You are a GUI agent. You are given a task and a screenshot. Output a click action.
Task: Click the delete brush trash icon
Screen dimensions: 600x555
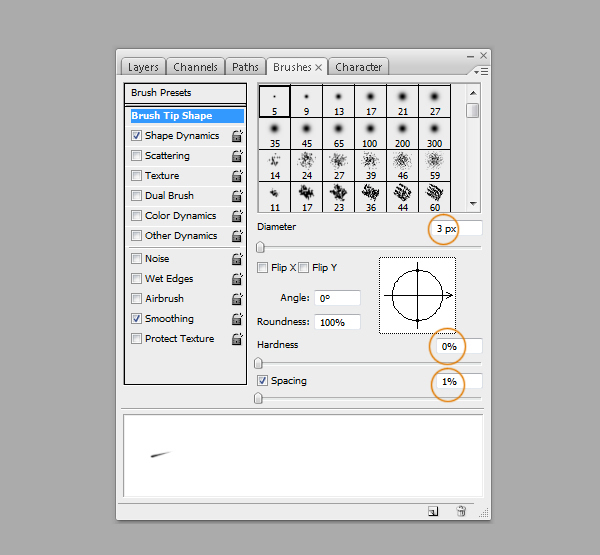(x=461, y=511)
